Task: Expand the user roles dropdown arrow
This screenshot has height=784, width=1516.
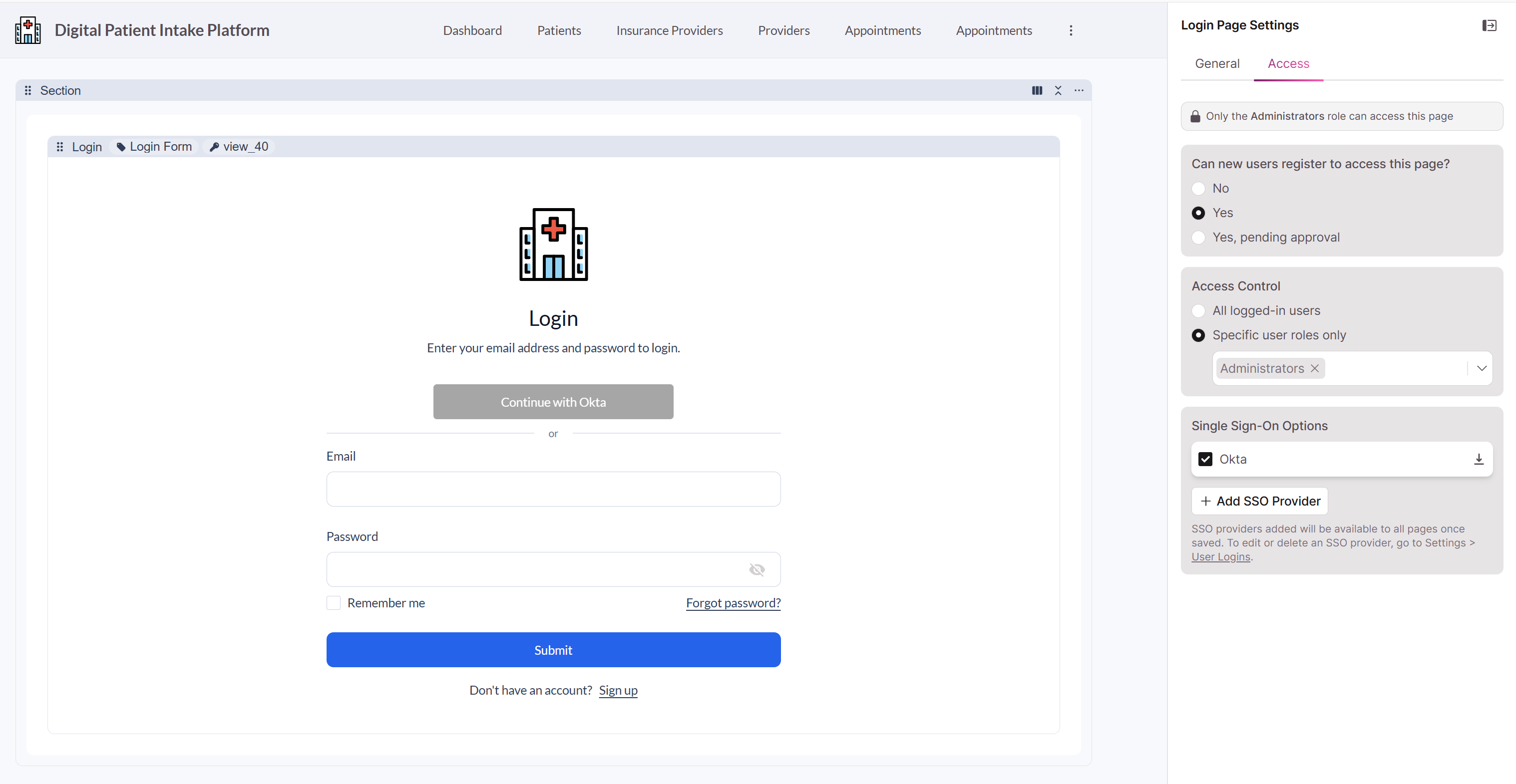Action: click(1481, 368)
